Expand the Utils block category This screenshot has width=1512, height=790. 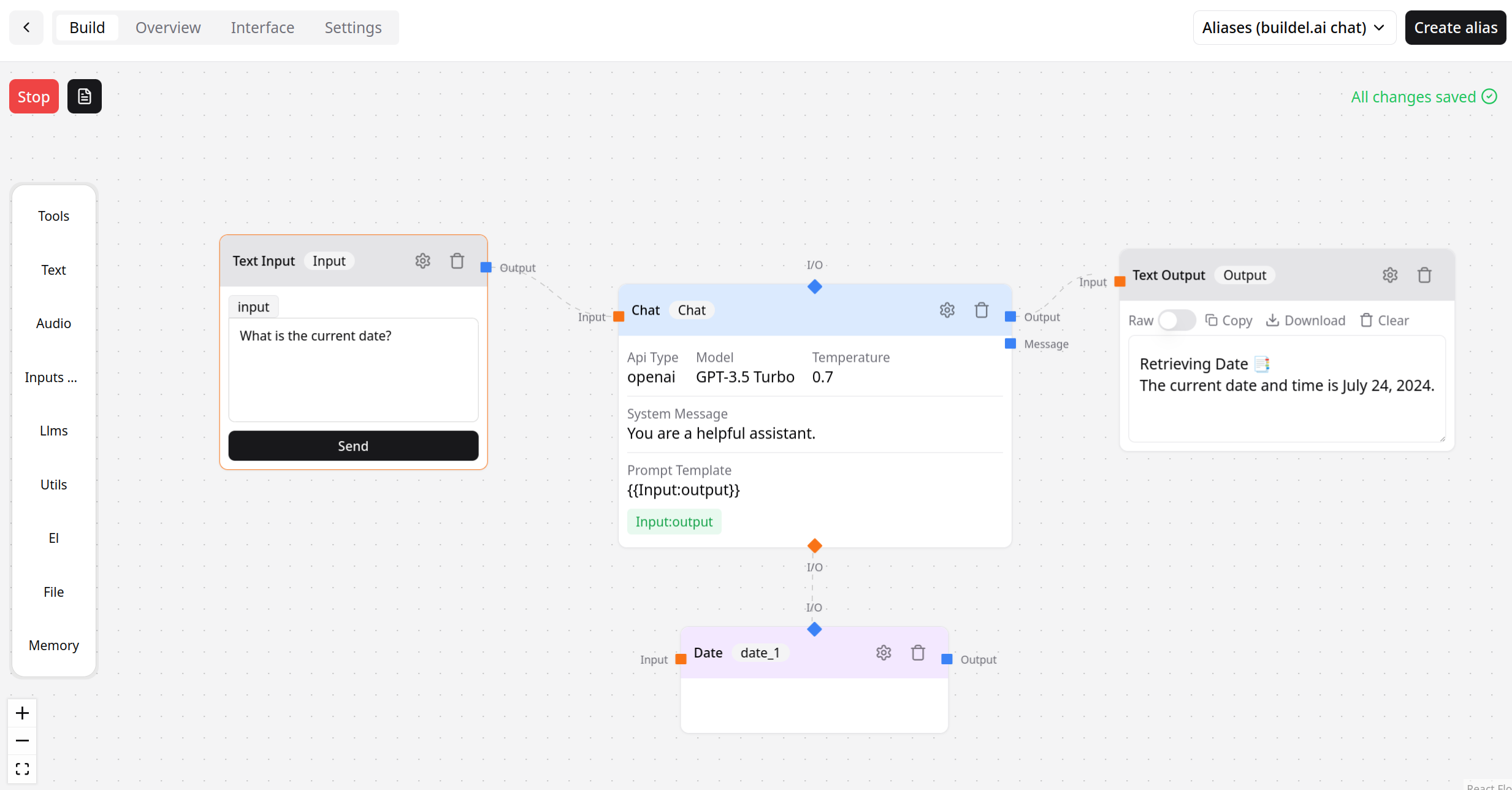coord(54,485)
